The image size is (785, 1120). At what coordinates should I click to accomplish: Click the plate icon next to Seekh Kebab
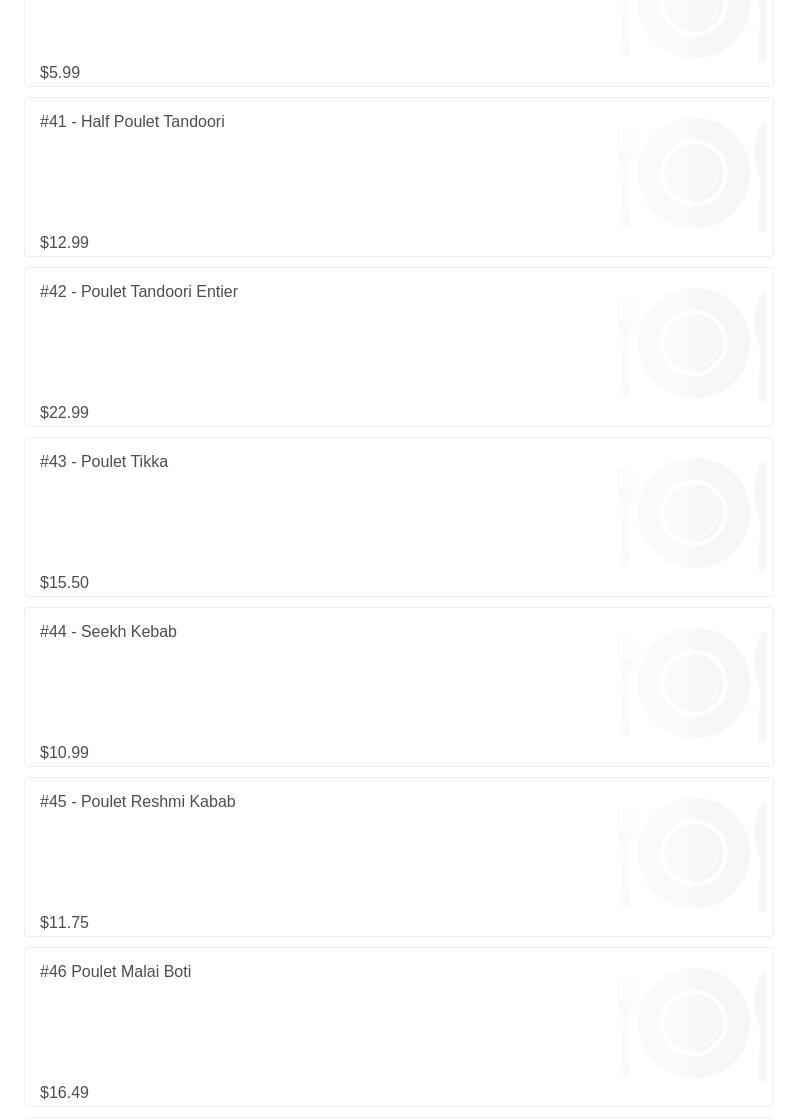693,683
